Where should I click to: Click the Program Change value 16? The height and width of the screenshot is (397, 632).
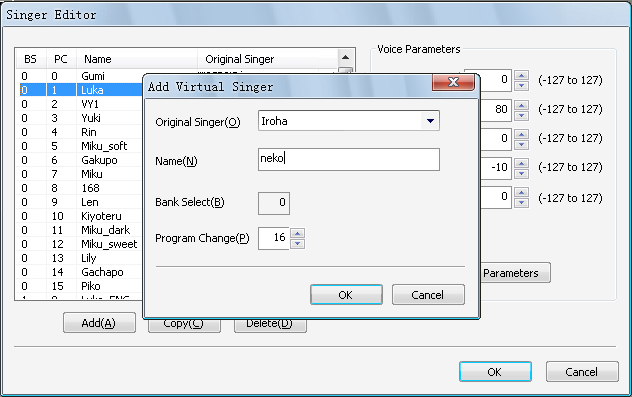click(x=274, y=238)
